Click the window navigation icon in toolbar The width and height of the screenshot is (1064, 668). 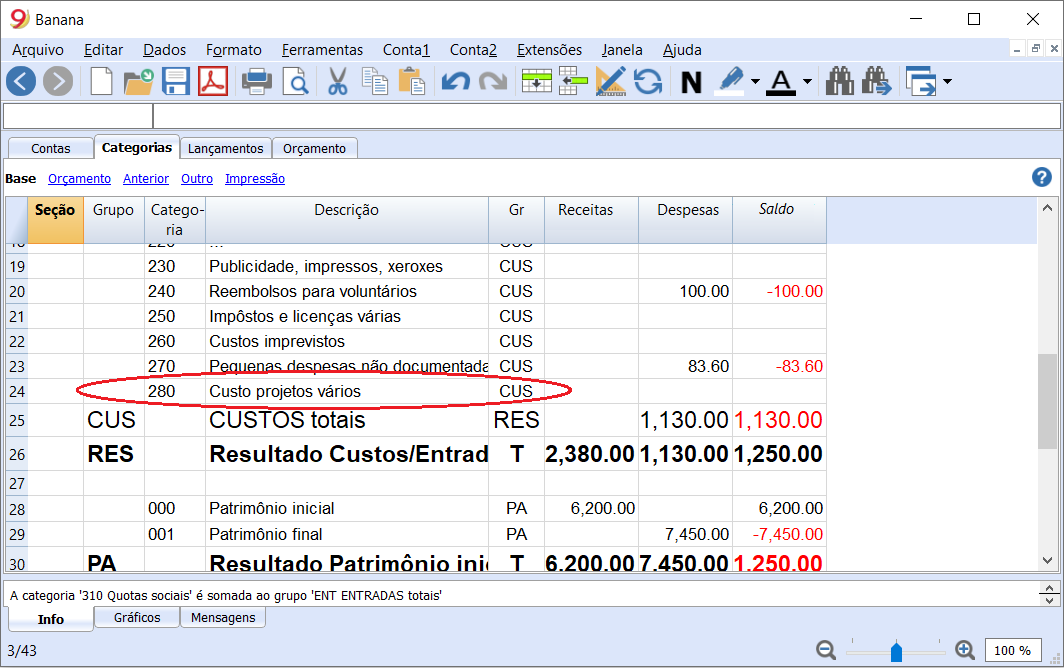coord(921,81)
